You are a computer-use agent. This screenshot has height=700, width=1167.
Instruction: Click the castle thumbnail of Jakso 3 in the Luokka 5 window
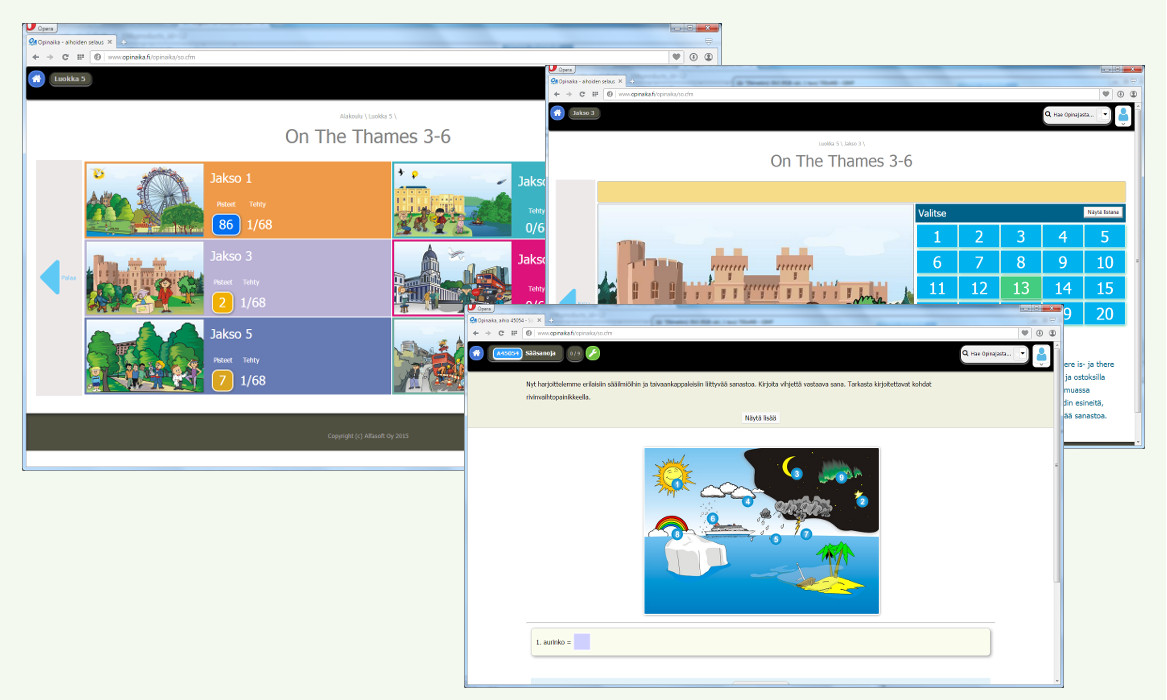[144, 278]
